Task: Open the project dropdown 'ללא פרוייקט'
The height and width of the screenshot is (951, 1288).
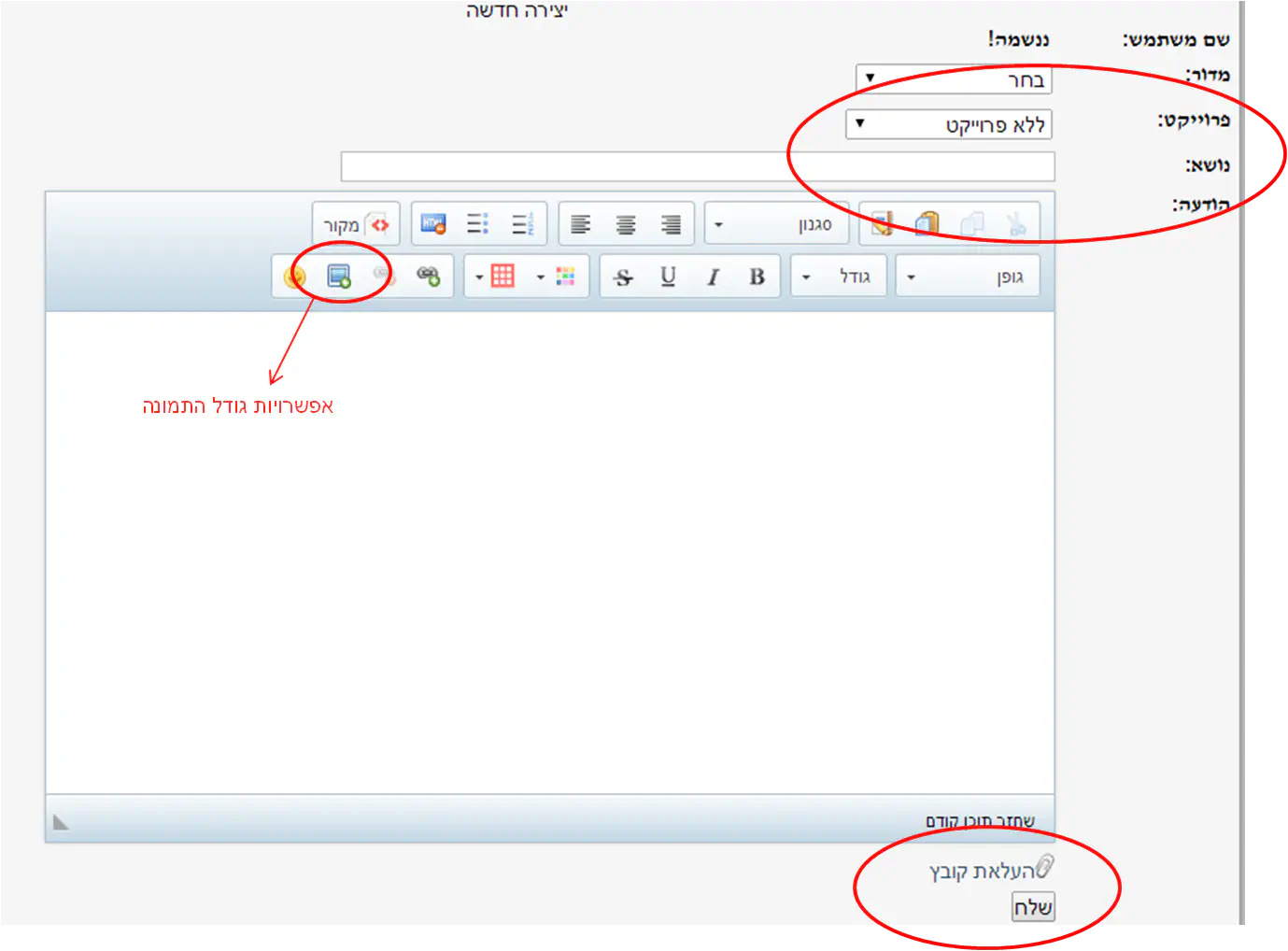Action: point(948,124)
